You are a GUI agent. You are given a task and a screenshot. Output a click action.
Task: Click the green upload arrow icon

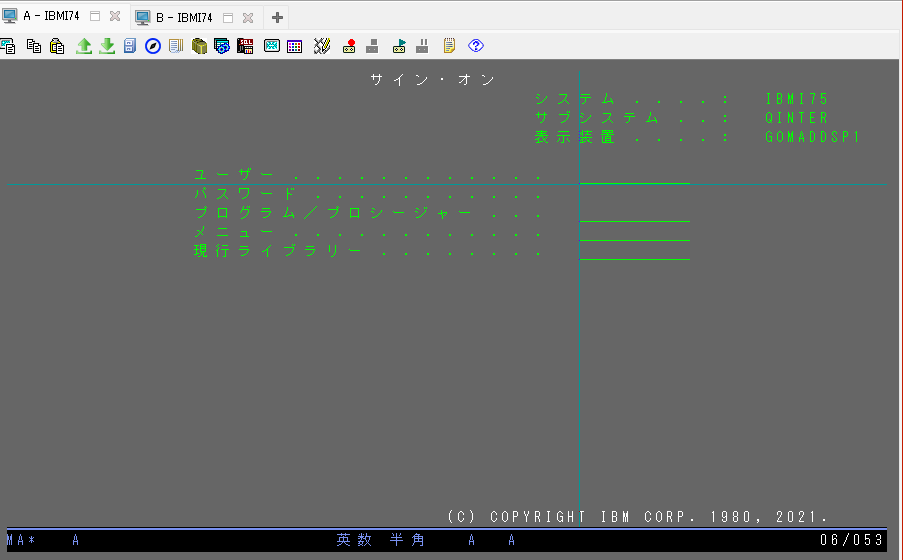point(84,46)
